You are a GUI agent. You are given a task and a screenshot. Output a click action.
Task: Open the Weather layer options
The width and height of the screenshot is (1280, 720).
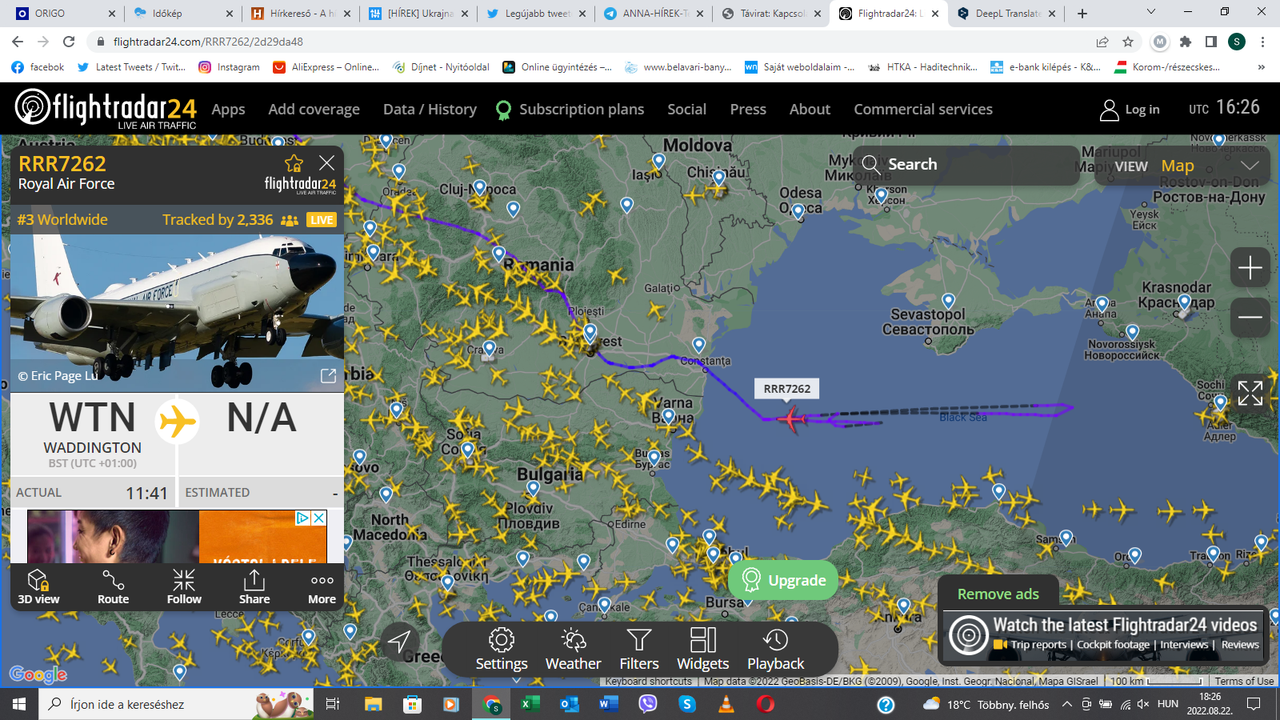(x=573, y=649)
